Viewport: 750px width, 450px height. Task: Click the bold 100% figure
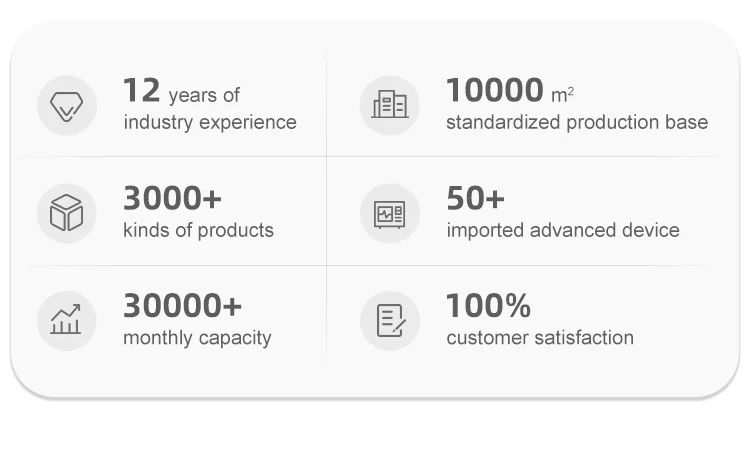488,306
